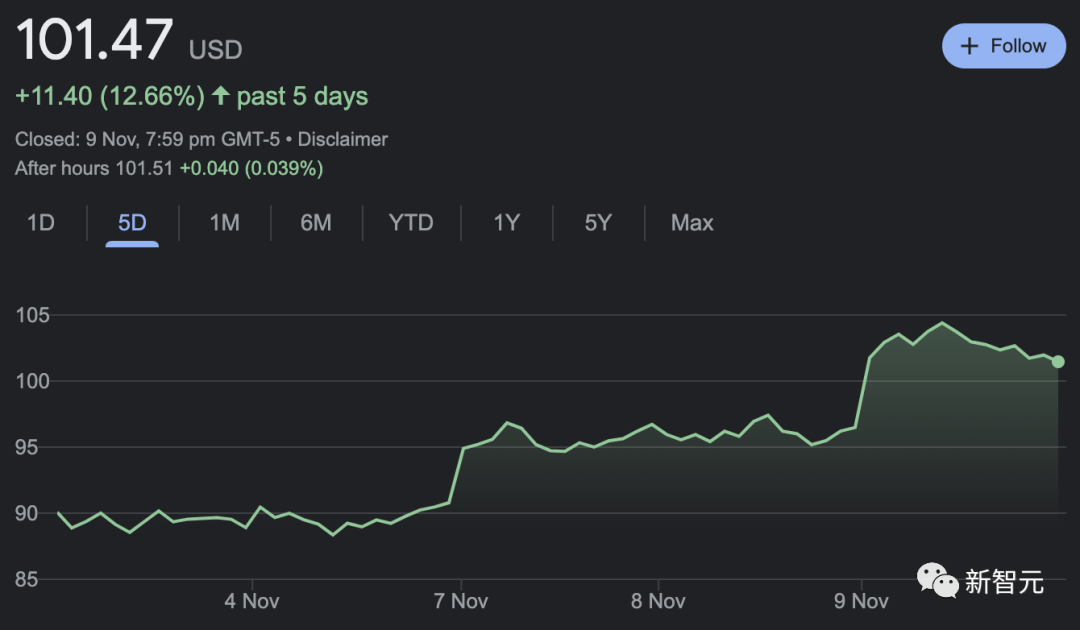Click the 105 y-axis value label
Screen dimensions: 1080x630
coord(32,316)
